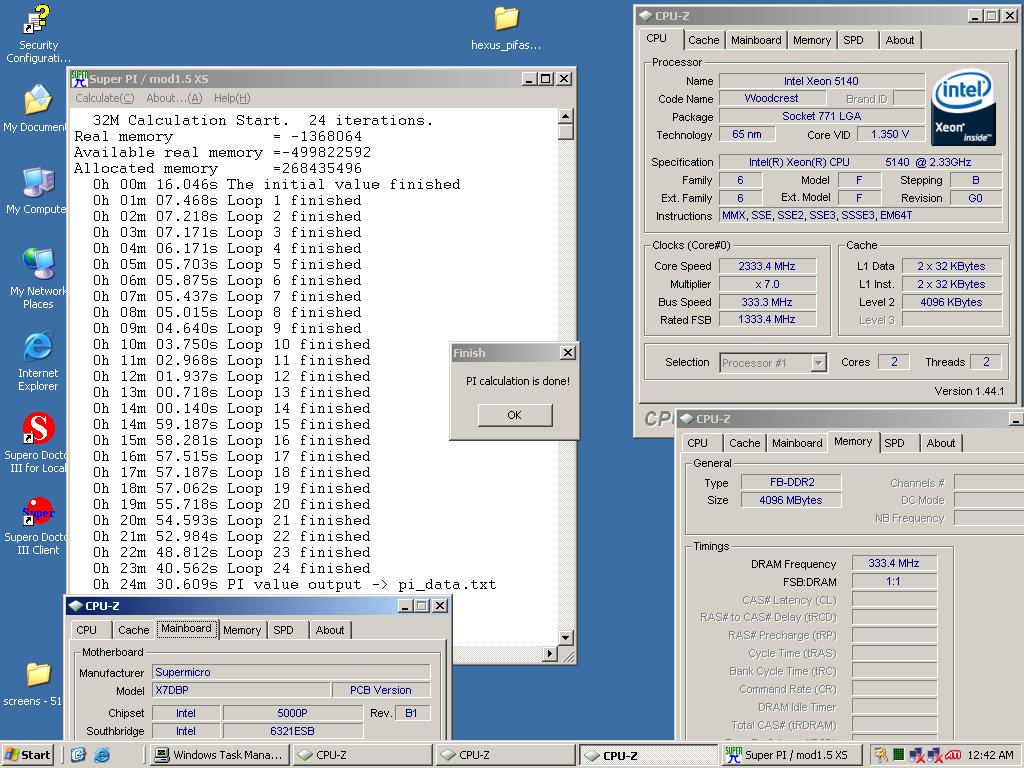This screenshot has height=768, width=1024.
Task: Launch Internet Explorer from desktop
Action: click(x=38, y=361)
